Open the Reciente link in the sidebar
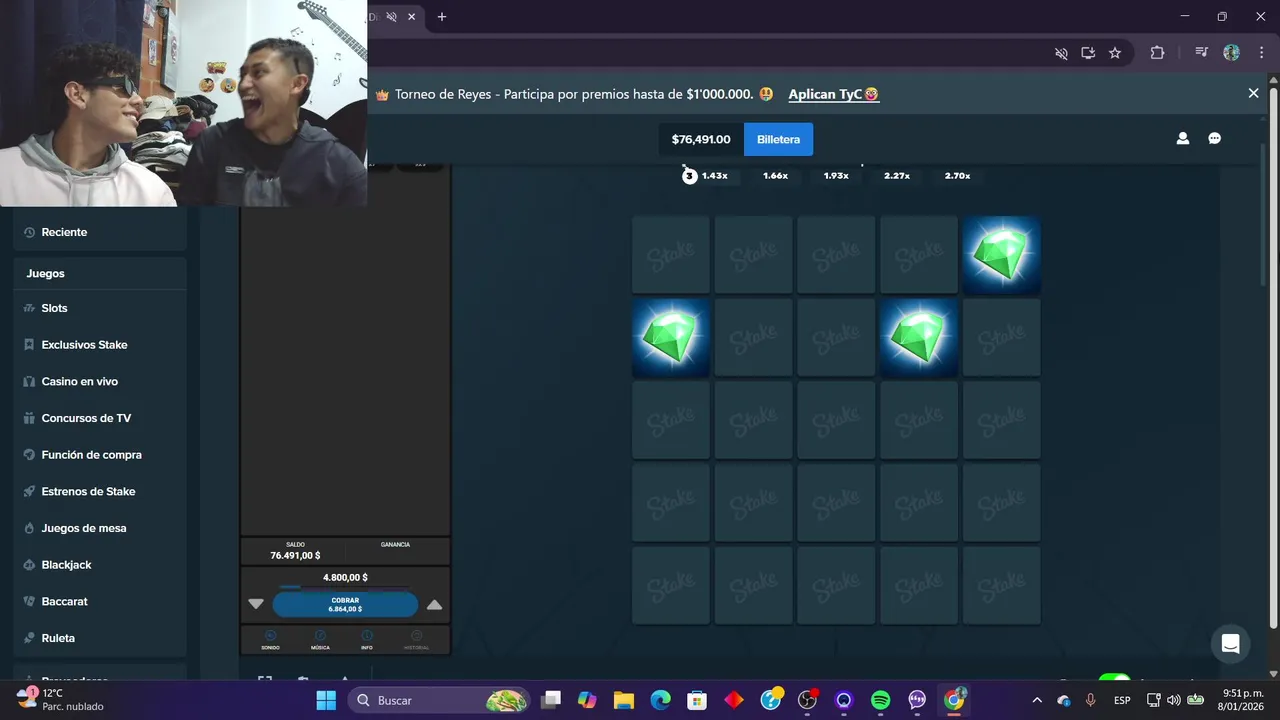1280x720 pixels. click(64, 232)
